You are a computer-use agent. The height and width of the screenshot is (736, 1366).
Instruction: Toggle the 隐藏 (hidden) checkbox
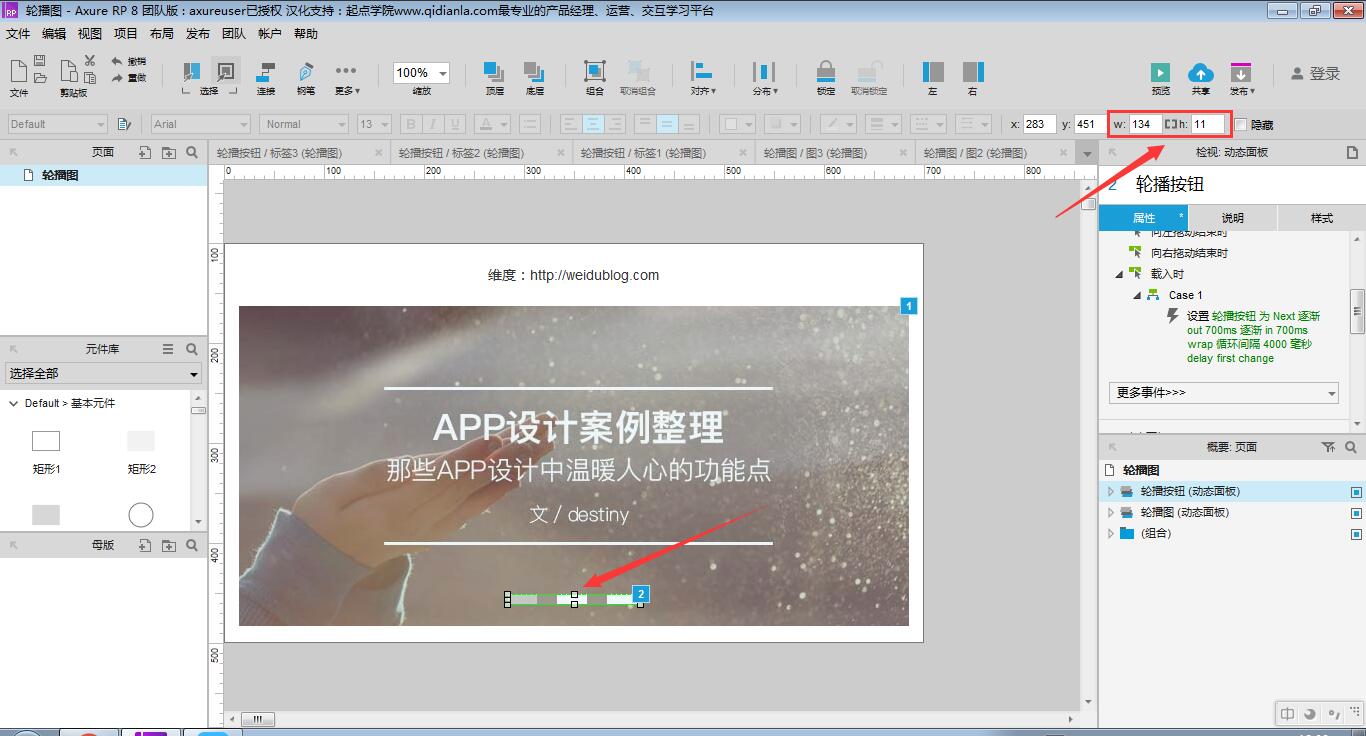(x=1241, y=124)
